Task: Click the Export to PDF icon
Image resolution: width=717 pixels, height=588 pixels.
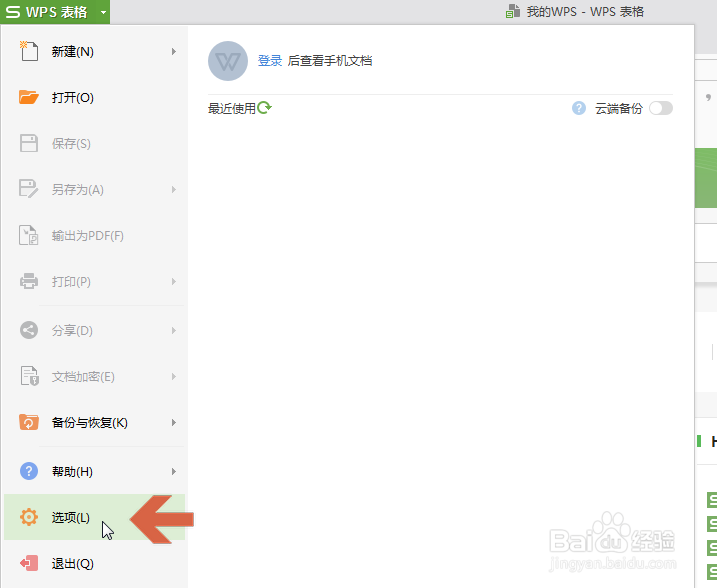Action: click(x=29, y=235)
